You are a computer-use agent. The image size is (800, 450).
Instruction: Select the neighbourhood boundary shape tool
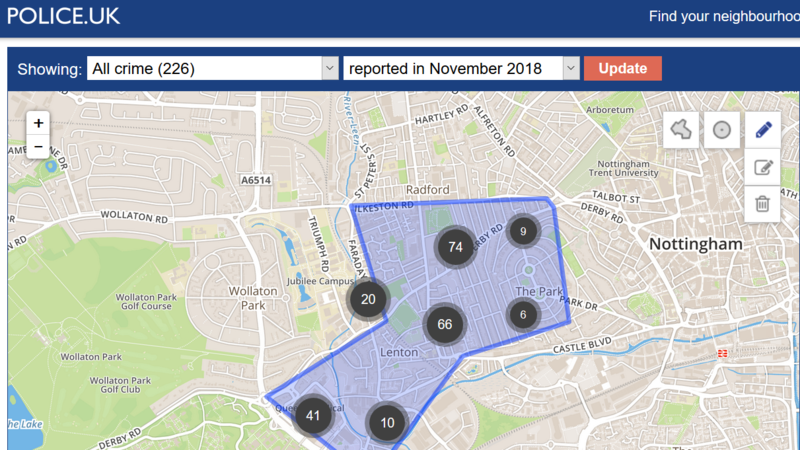[x=681, y=130]
